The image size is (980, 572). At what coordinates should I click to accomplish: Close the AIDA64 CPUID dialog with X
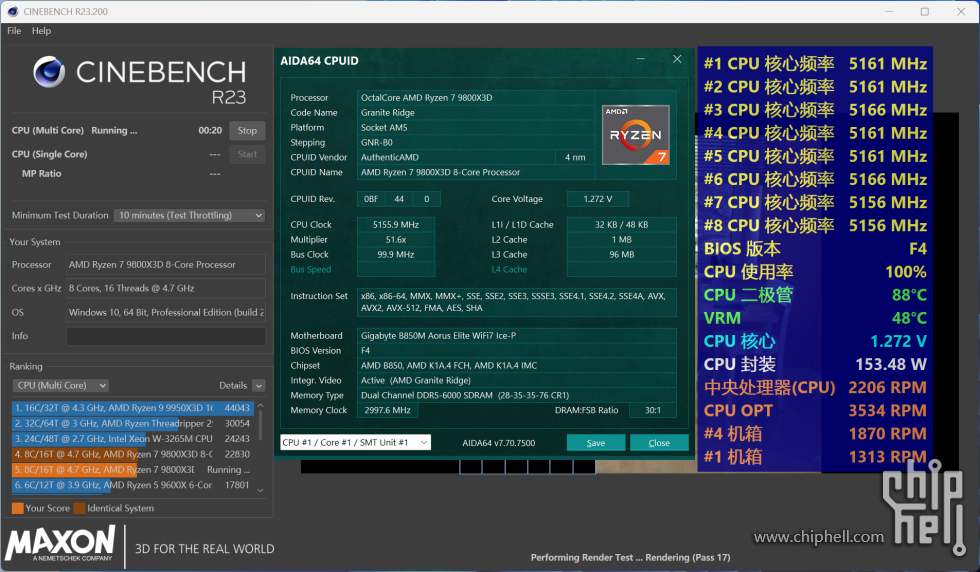tap(677, 59)
